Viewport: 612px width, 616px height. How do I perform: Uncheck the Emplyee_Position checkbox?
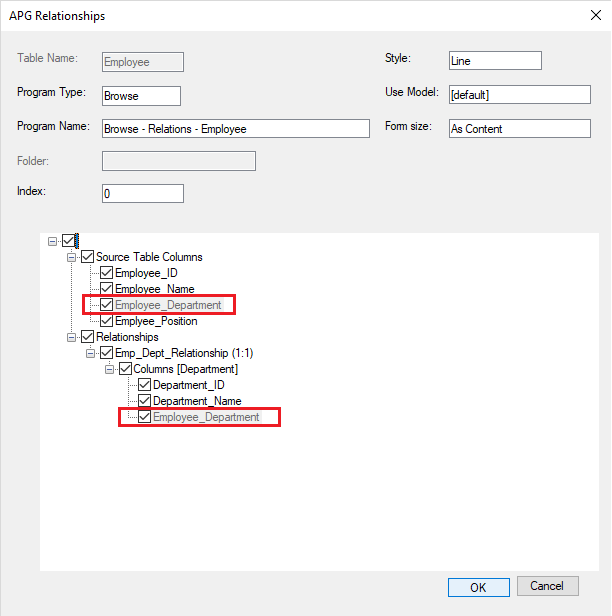tap(107, 321)
